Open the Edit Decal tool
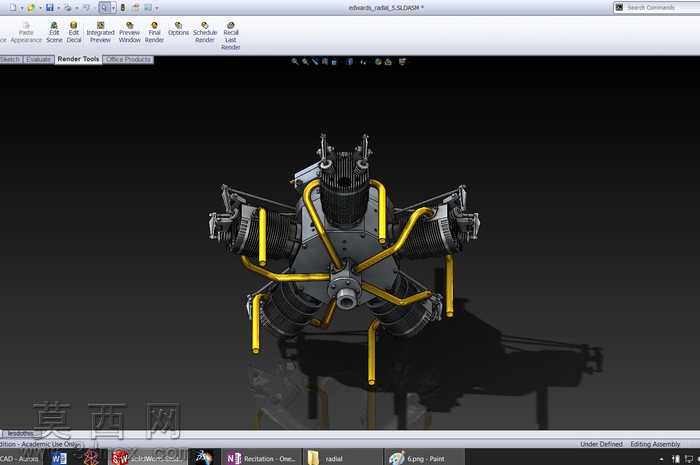 (x=74, y=33)
